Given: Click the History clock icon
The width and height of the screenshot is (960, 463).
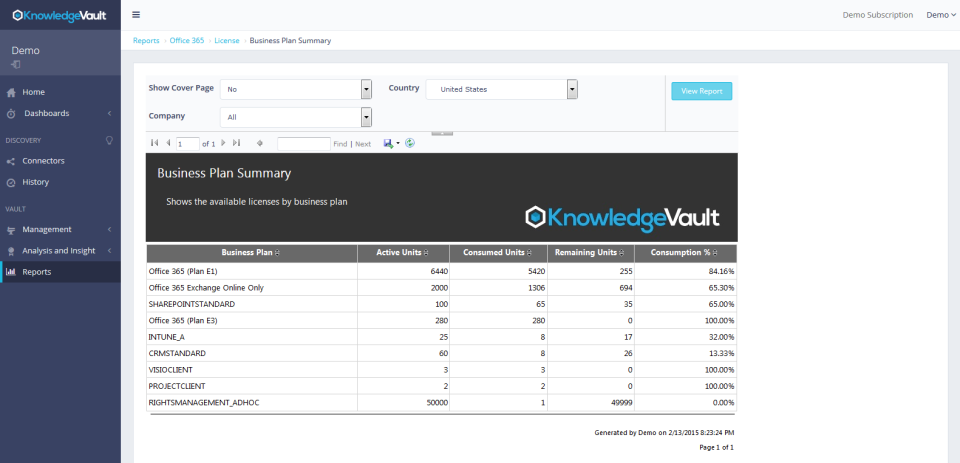Looking at the screenshot, I should click(x=10, y=183).
